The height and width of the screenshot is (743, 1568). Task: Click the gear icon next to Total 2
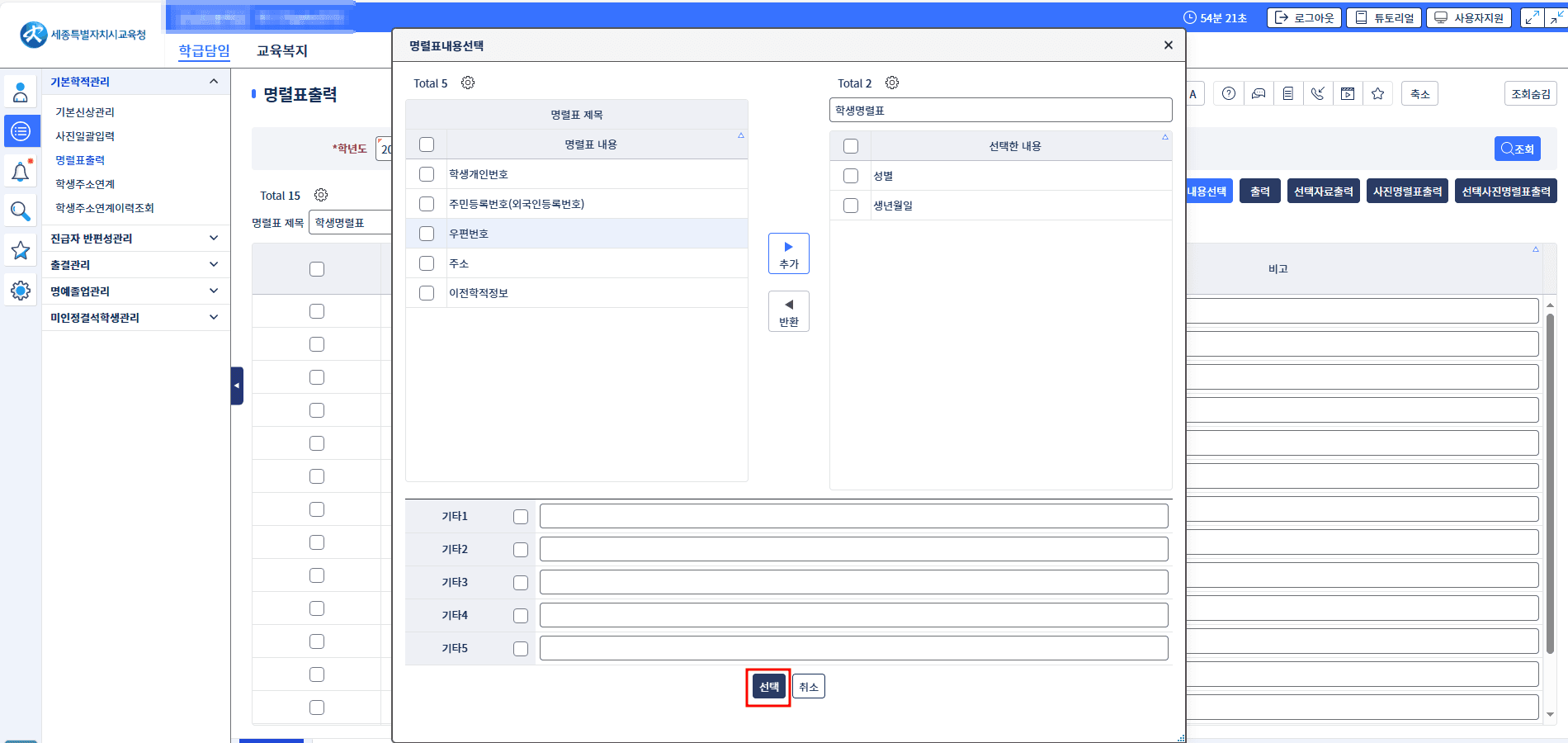click(892, 83)
